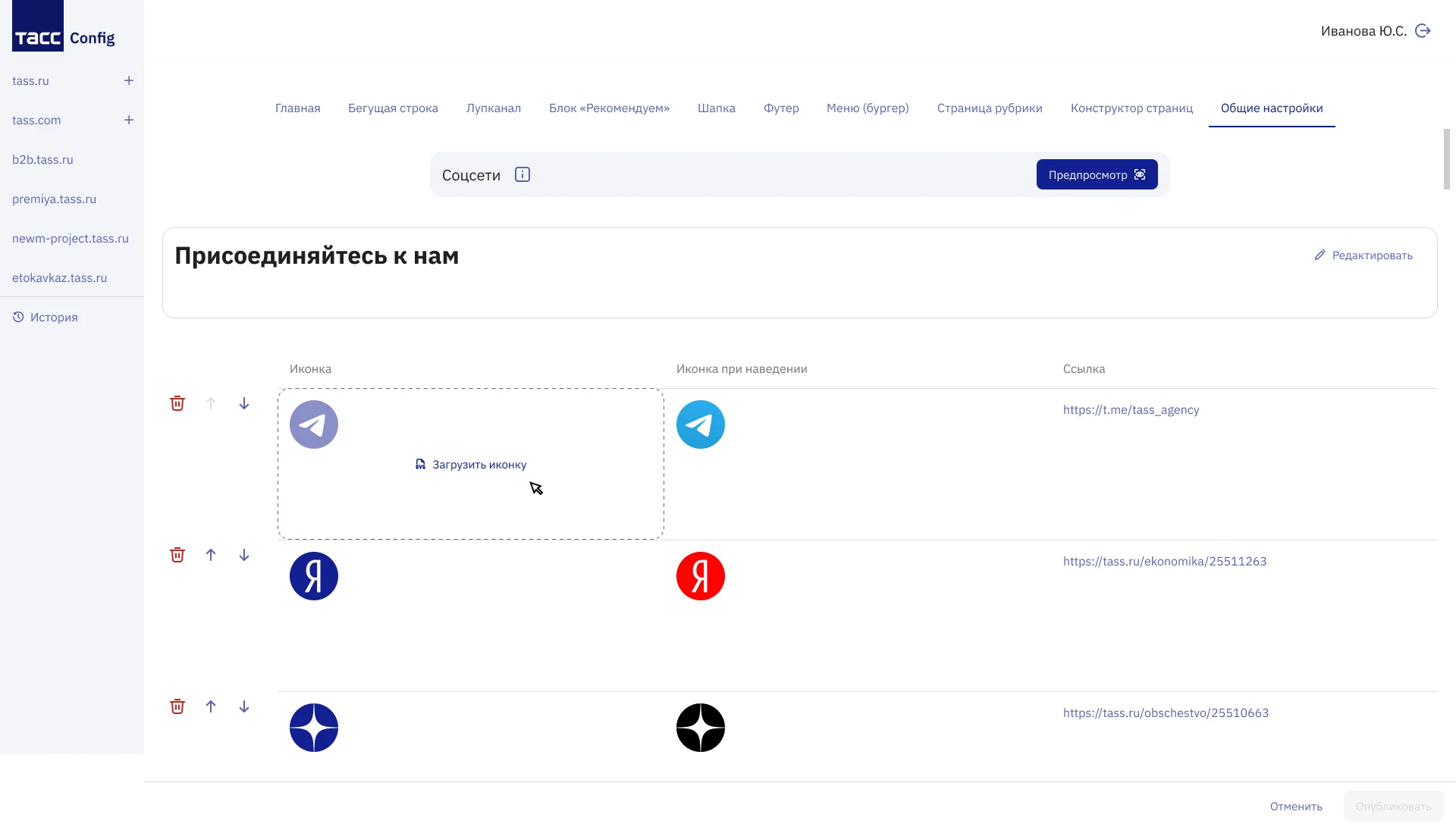Switch to the Футер tab
This screenshot has height=830, width=1456.
(x=781, y=108)
